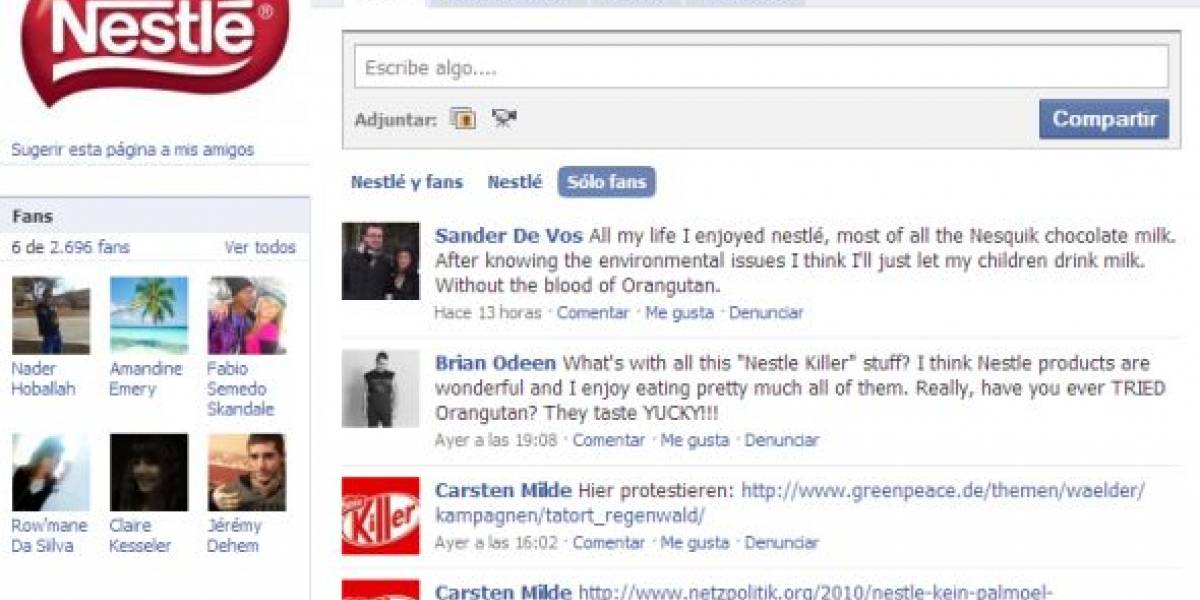The height and width of the screenshot is (600, 1200).
Task: Click the Nestlé logo image
Action: tap(154, 50)
